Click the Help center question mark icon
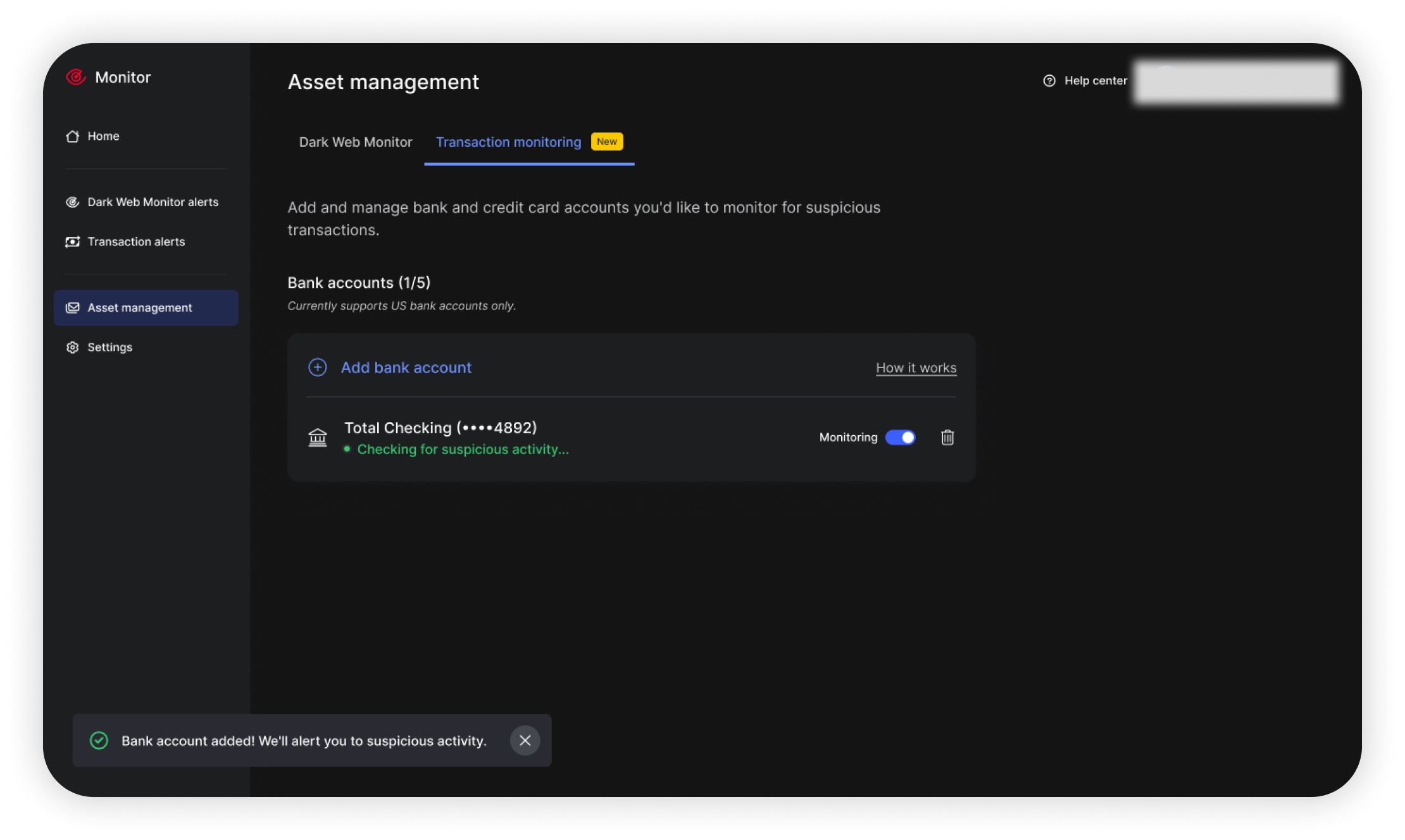Viewport: 1405px width, 840px height. (1049, 80)
